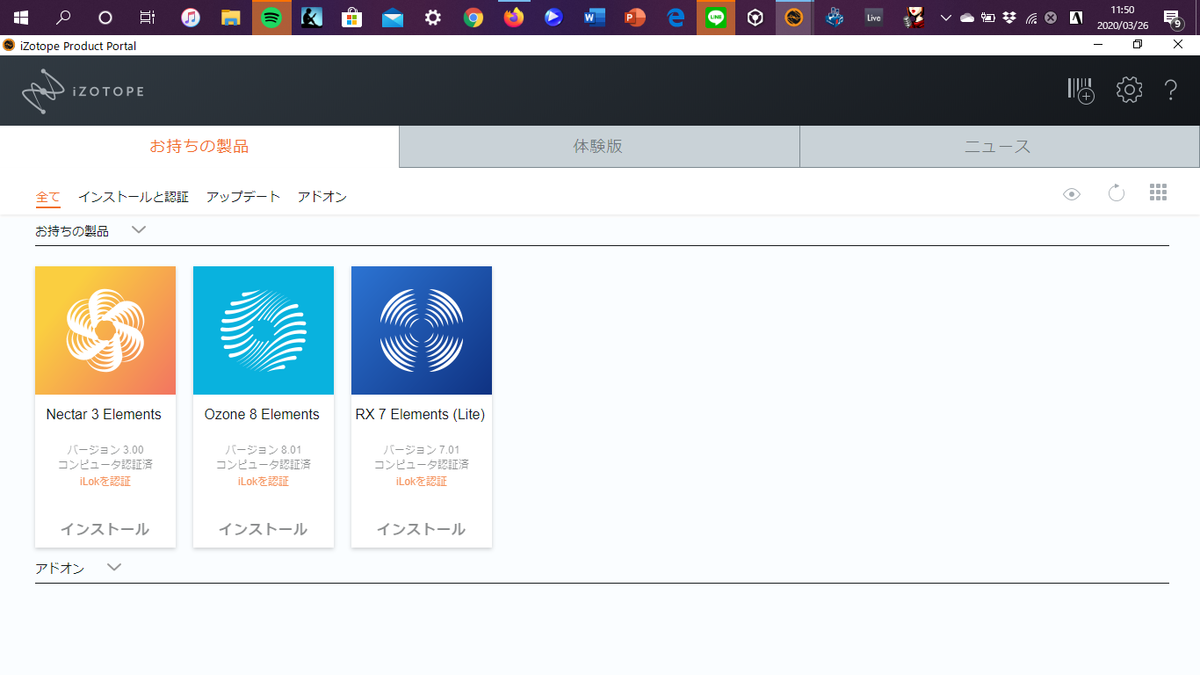
Task: Click iLokを認証 under Nectar 3 Elements
Action: pos(105,481)
